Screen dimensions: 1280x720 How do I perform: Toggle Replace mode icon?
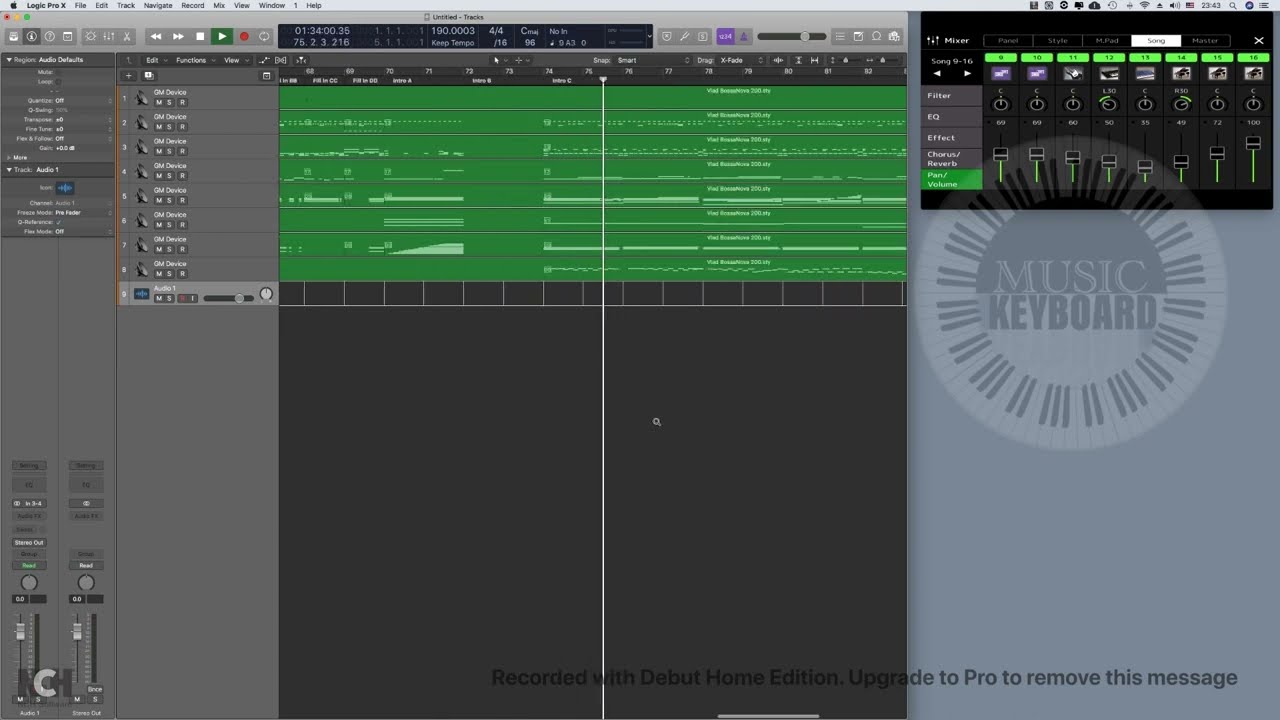click(666, 37)
